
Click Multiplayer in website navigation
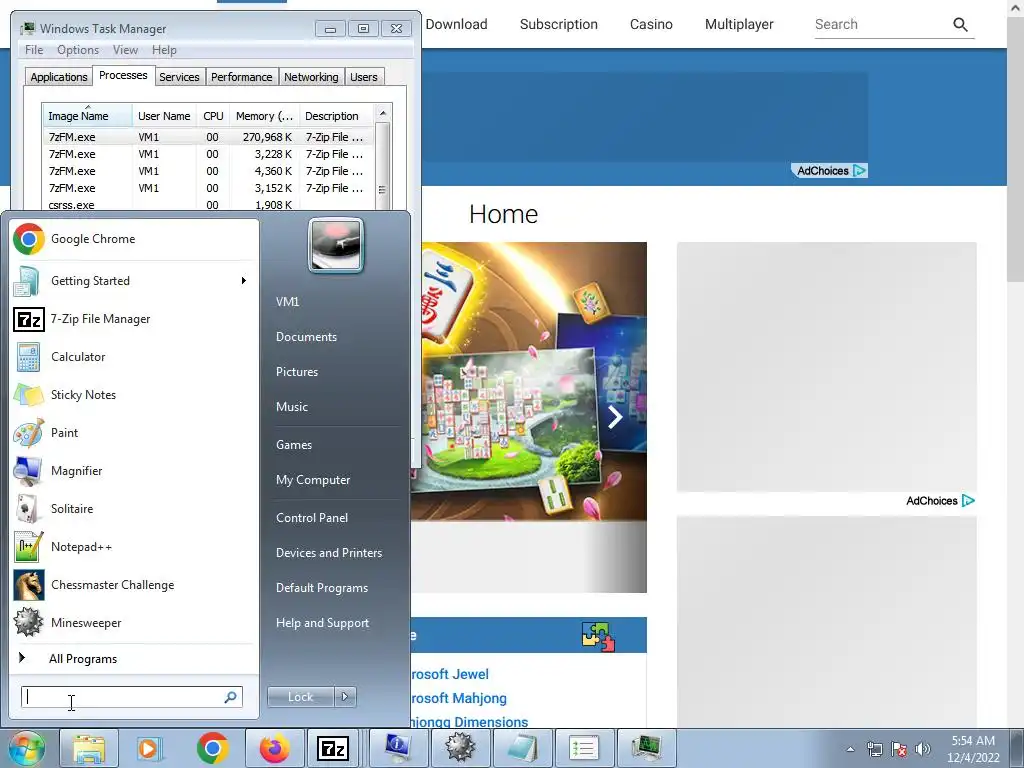coord(739,25)
